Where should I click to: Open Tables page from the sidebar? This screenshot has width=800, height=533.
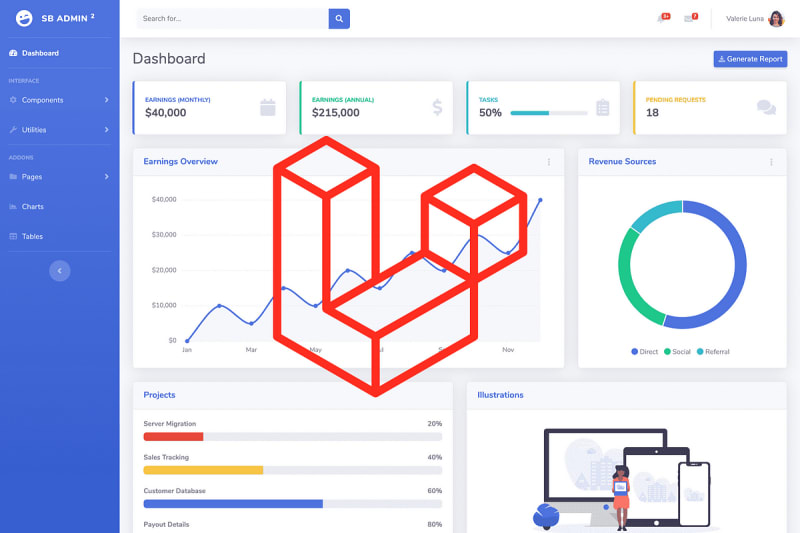pyautogui.click(x=32, y=236)
